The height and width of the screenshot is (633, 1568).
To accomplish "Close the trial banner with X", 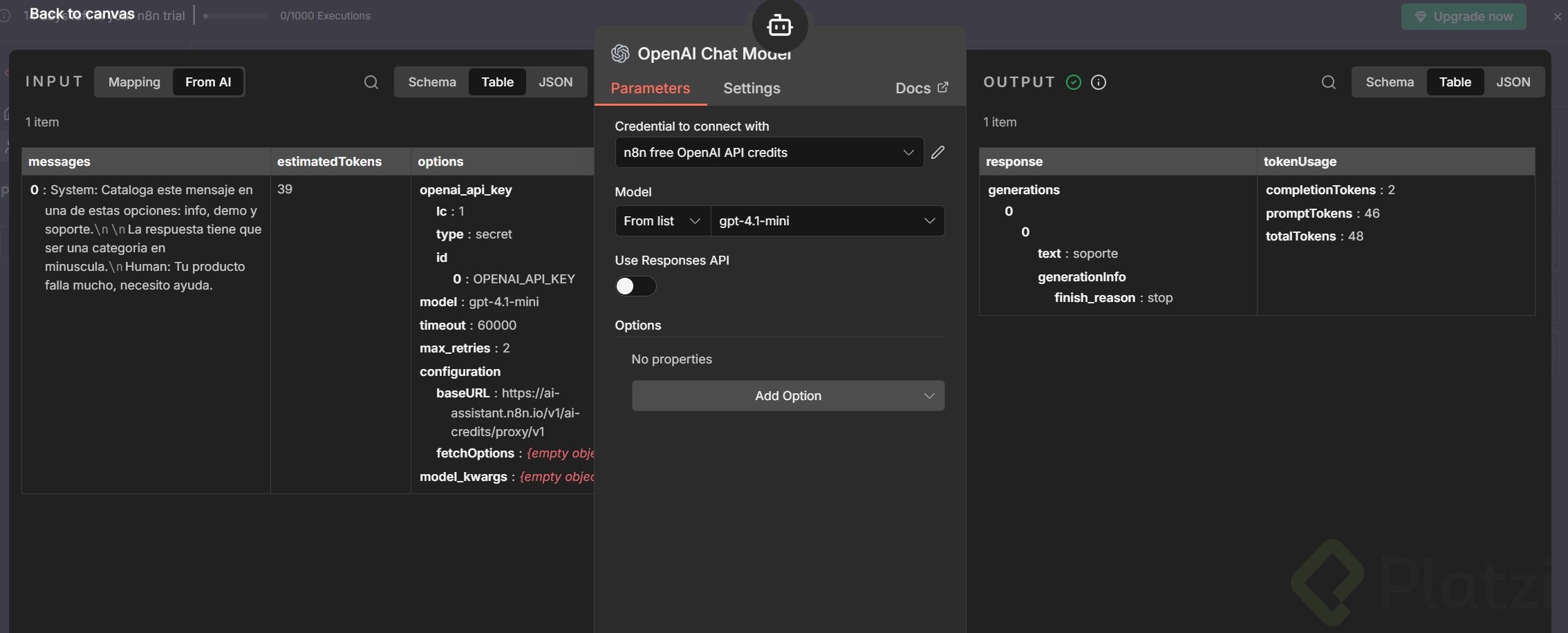I will tap(1557, 17).
